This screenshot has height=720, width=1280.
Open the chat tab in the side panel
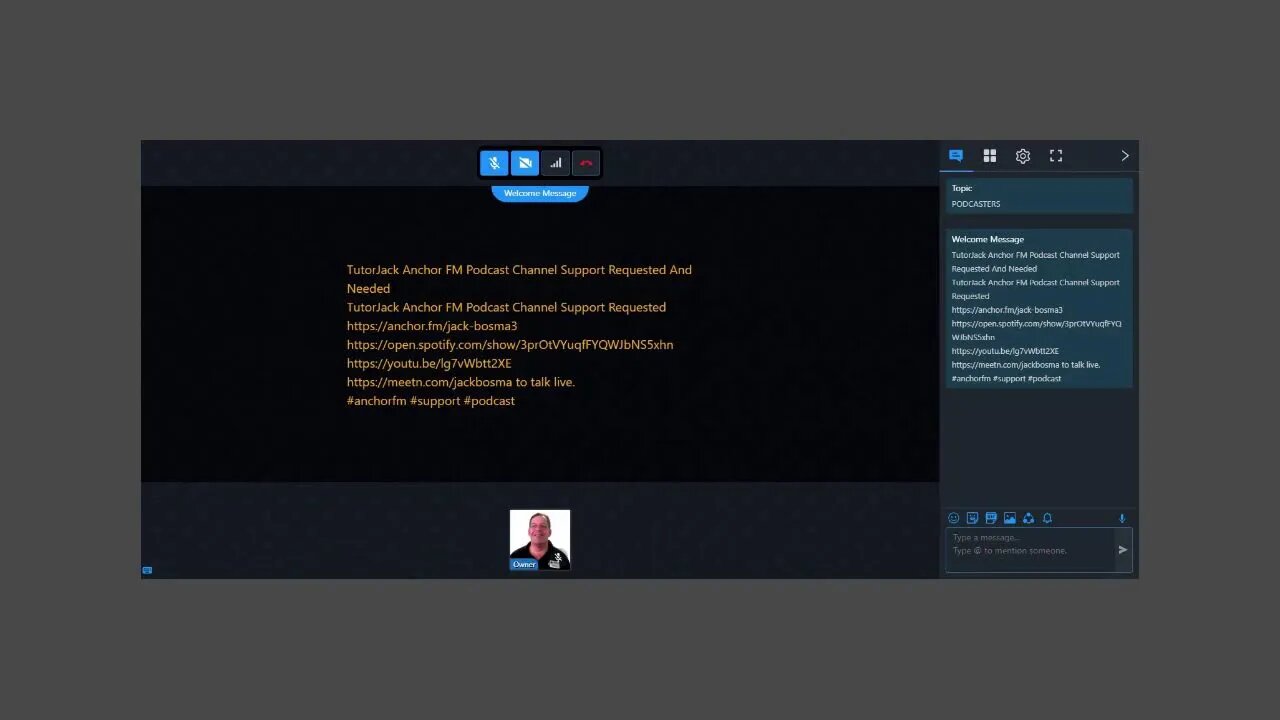click(x=956, y=156)
